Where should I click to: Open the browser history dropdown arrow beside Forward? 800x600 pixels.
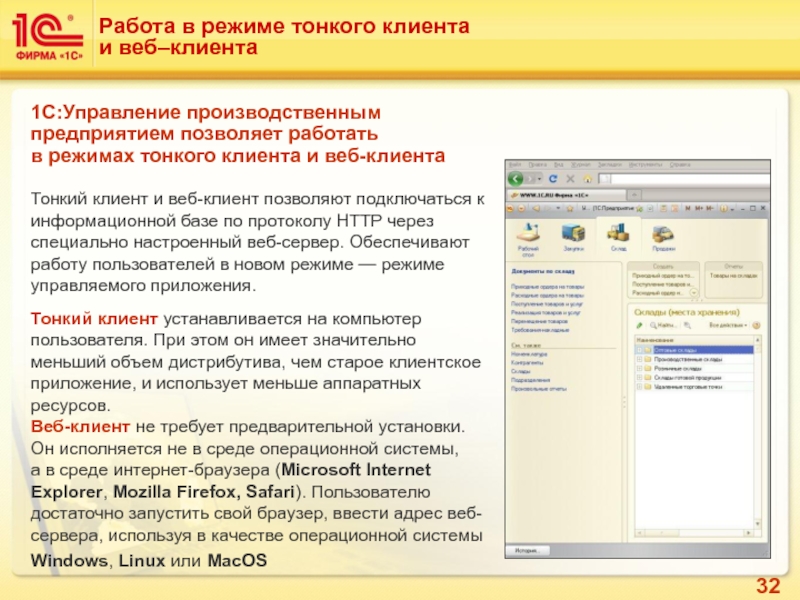click(x=540, y=179)
